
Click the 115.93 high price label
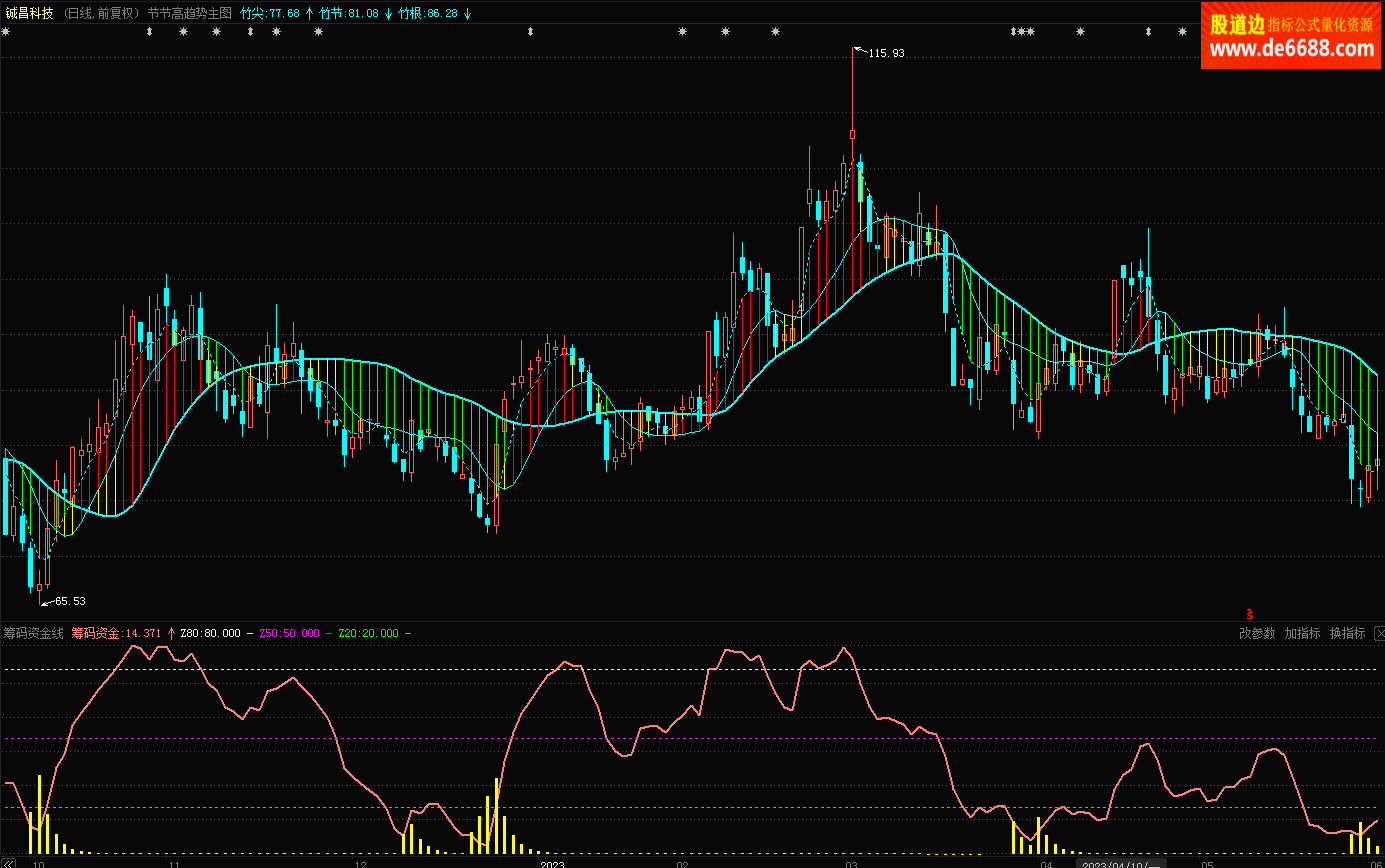[887, 53]
